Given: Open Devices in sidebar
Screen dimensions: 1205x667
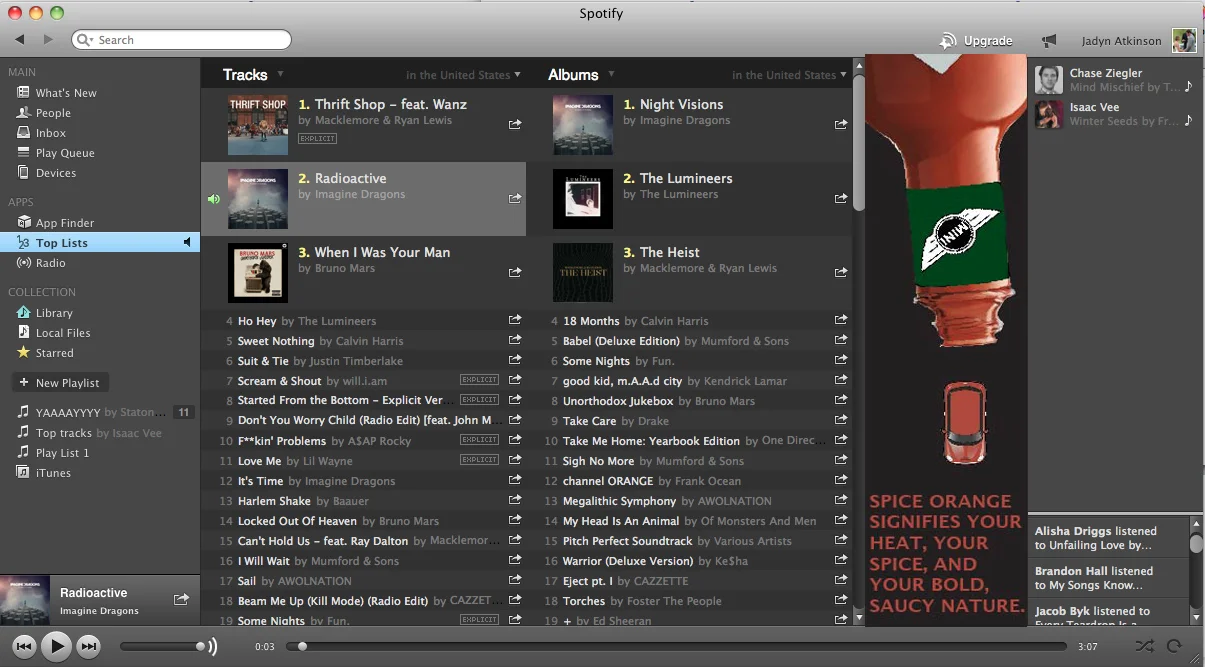Looking at the screenshot, I should [x=56, y=173].
